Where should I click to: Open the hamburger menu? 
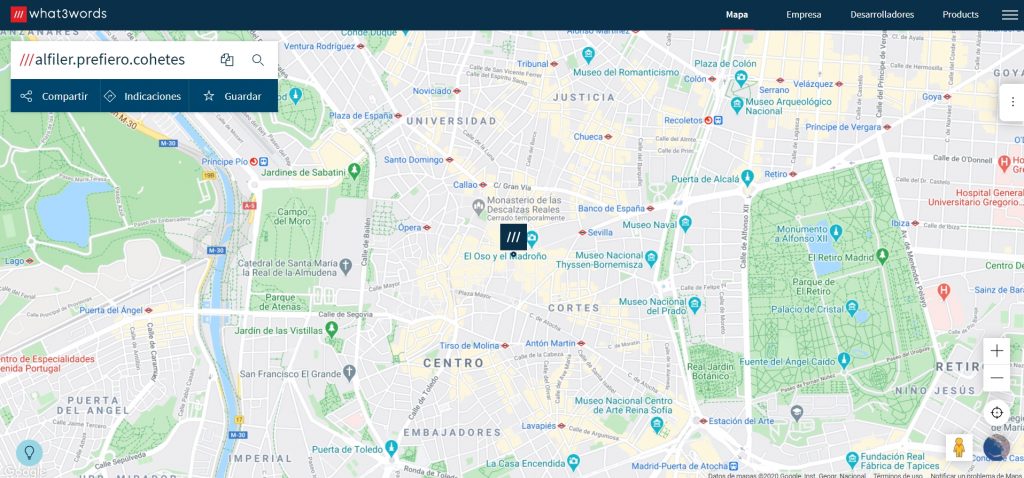1009,14
